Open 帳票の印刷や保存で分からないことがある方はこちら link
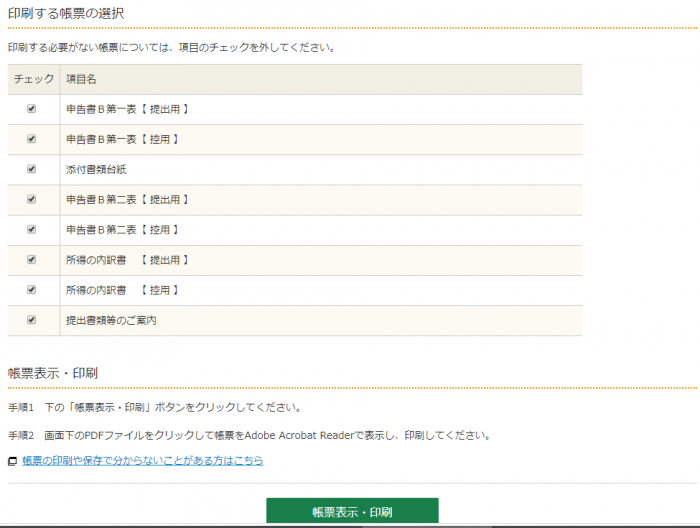 click(143, 461)
